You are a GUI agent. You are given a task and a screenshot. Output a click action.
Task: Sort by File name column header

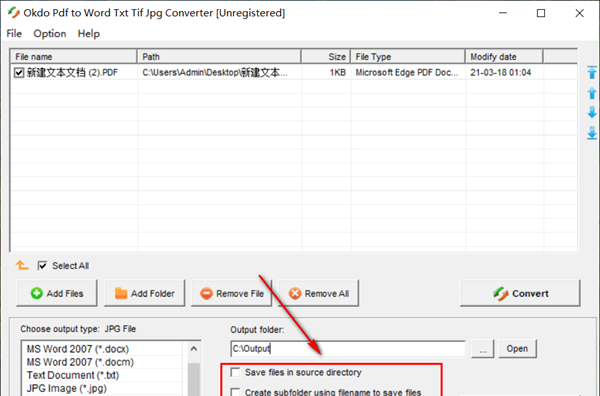(73, 57)
